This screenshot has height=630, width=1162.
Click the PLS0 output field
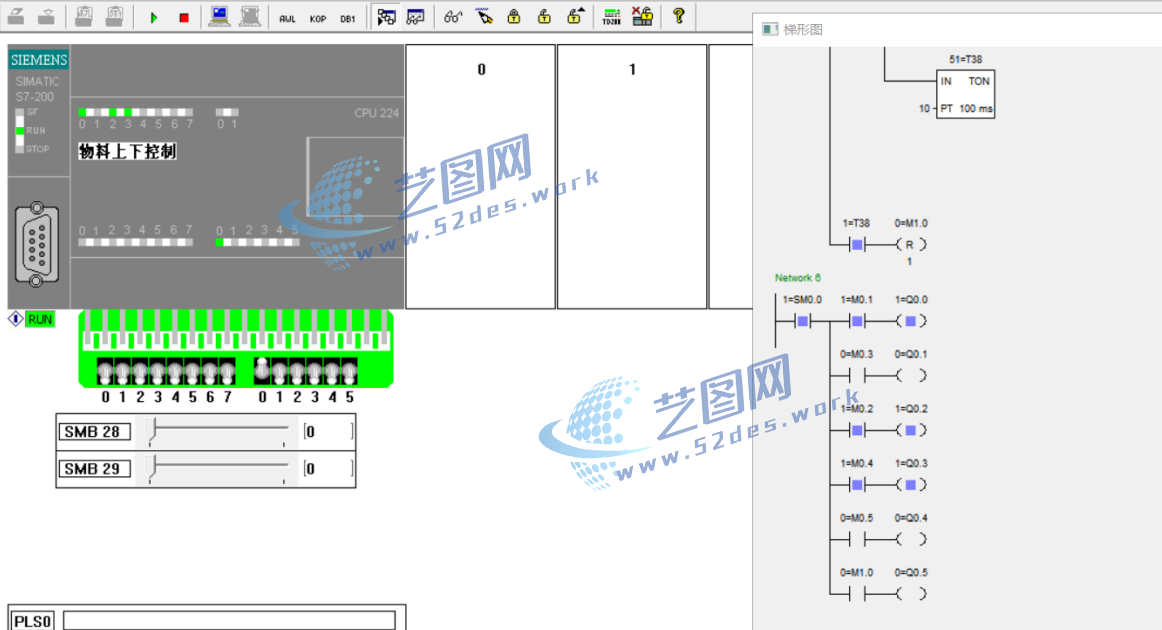[229, 621]
